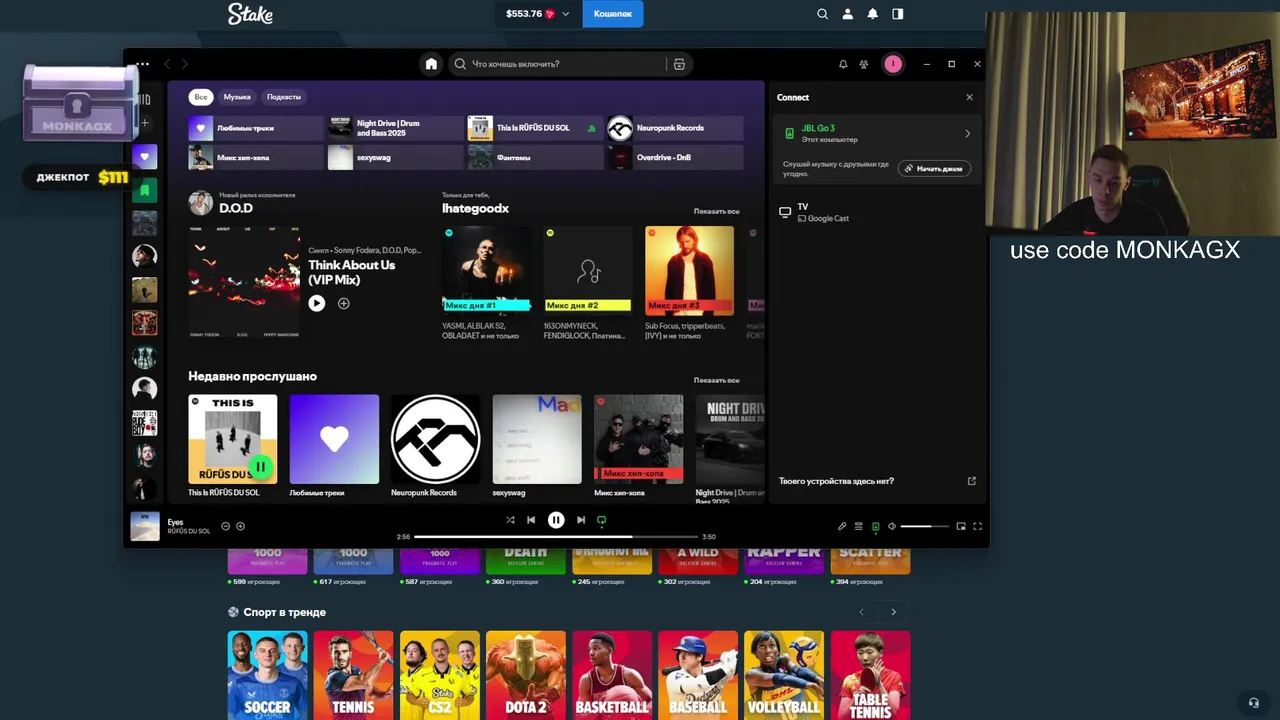Viewport: 1280px width, 720px height.
Task: Open Фантомы shortcut tile
Action: pyautogui.click(x=535, y=157)
